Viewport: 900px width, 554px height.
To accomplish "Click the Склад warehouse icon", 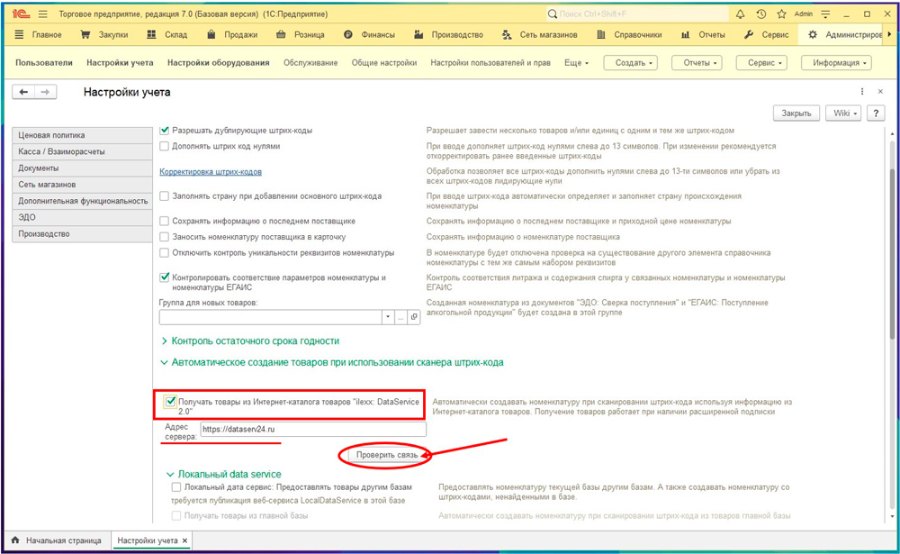I will point(152,34).
